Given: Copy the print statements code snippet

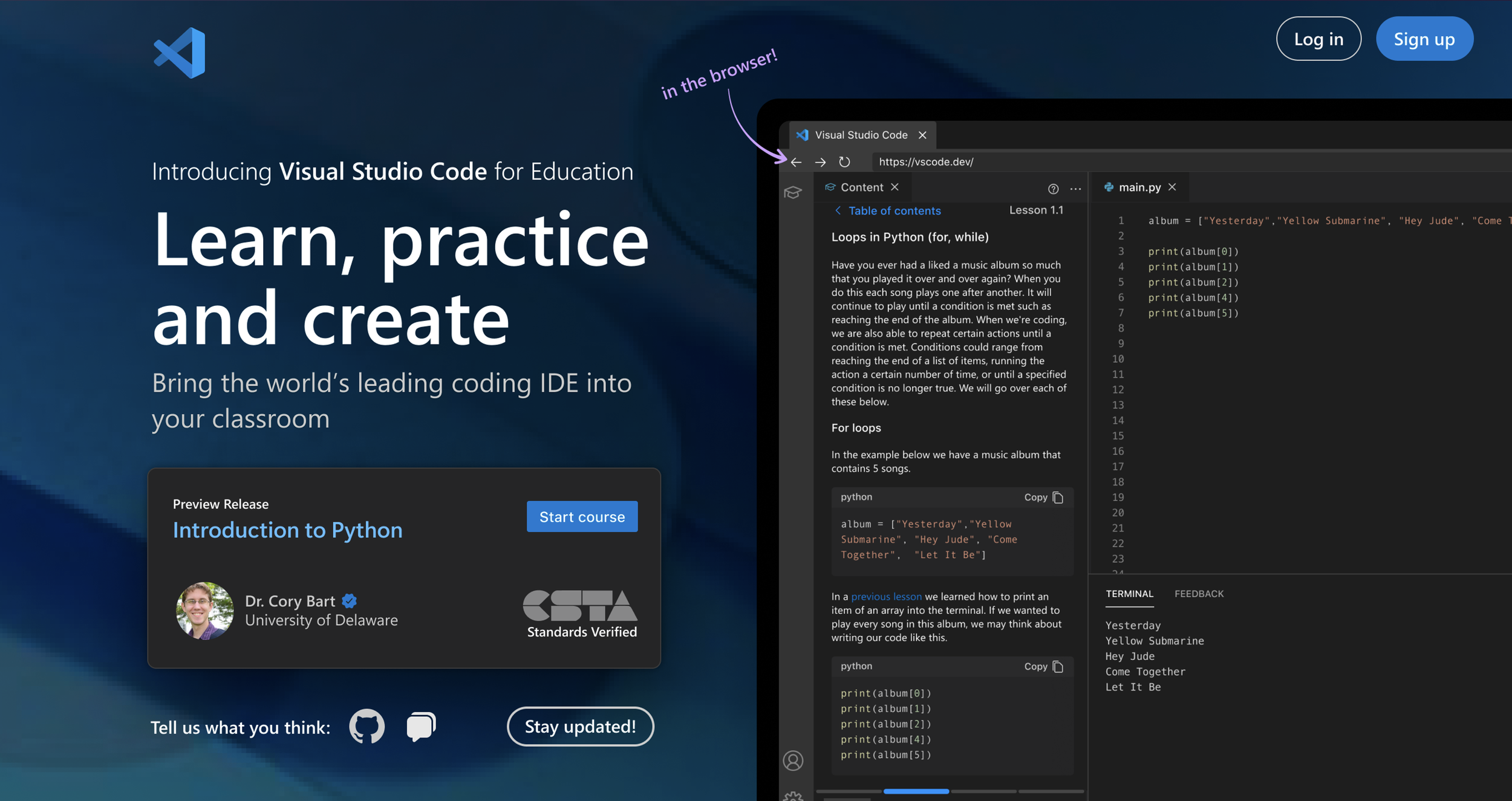Looking at the screenshot, I should click(1043, 666).
